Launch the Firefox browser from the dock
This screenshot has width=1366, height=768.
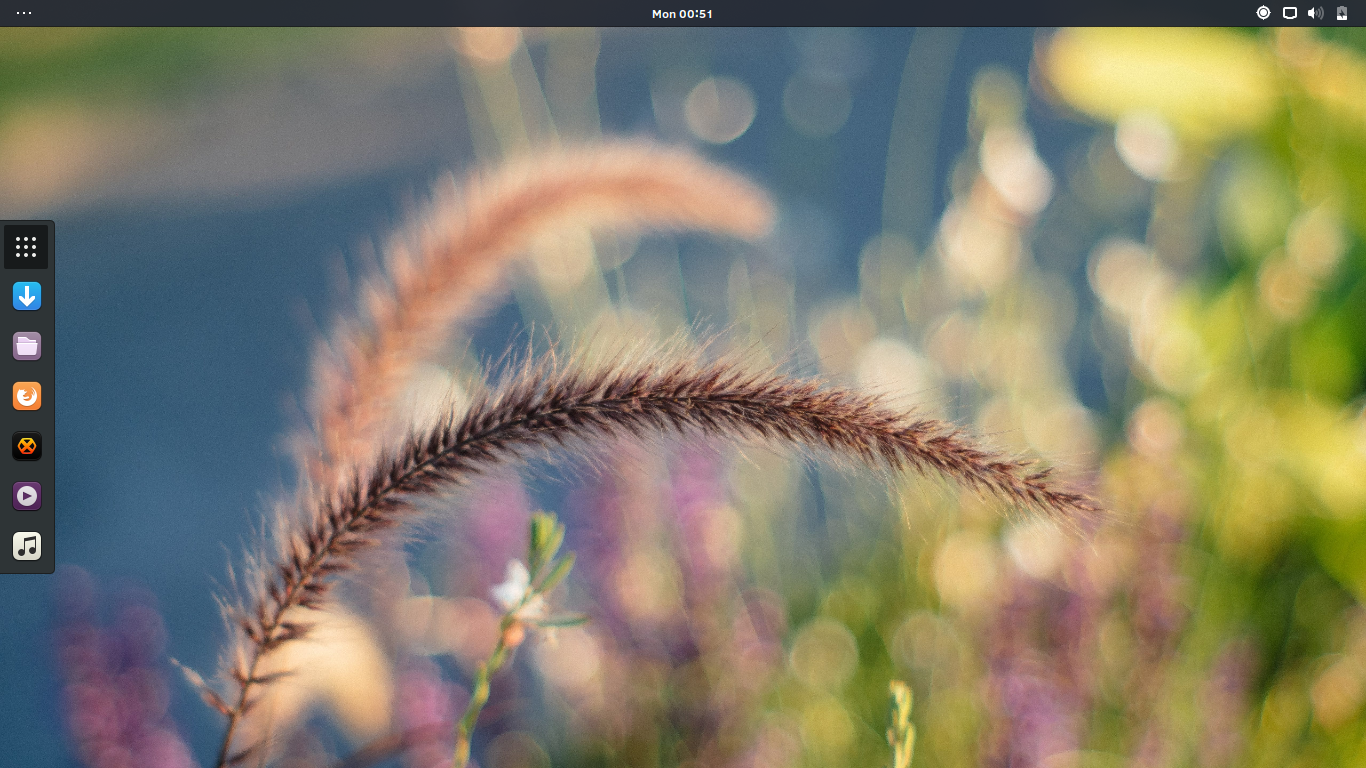tap(27, 396)
